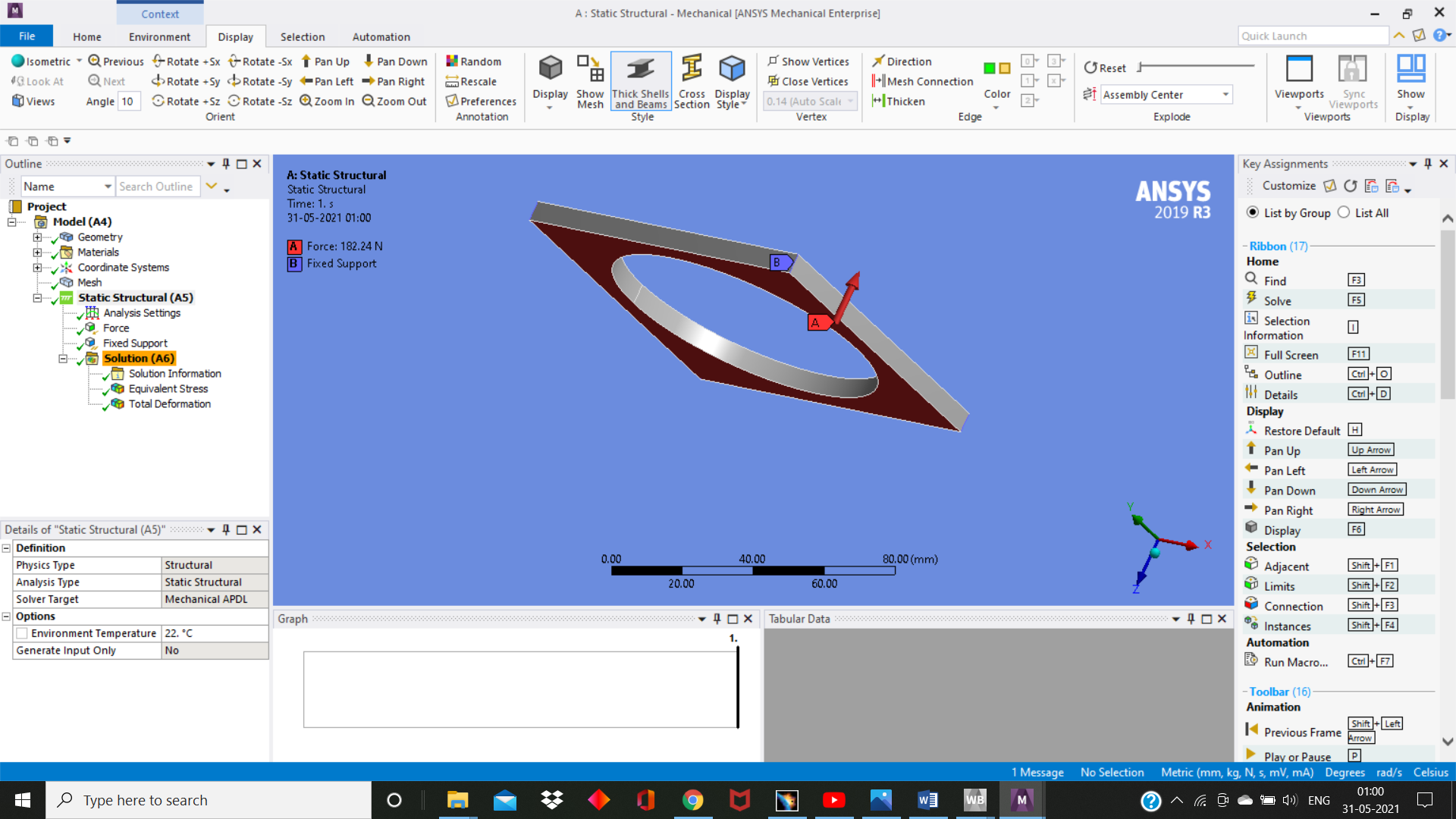This screenshot has width=1456, height=819.
Task: Click the Show display panels button
Action: click(x=1410, y=82)
